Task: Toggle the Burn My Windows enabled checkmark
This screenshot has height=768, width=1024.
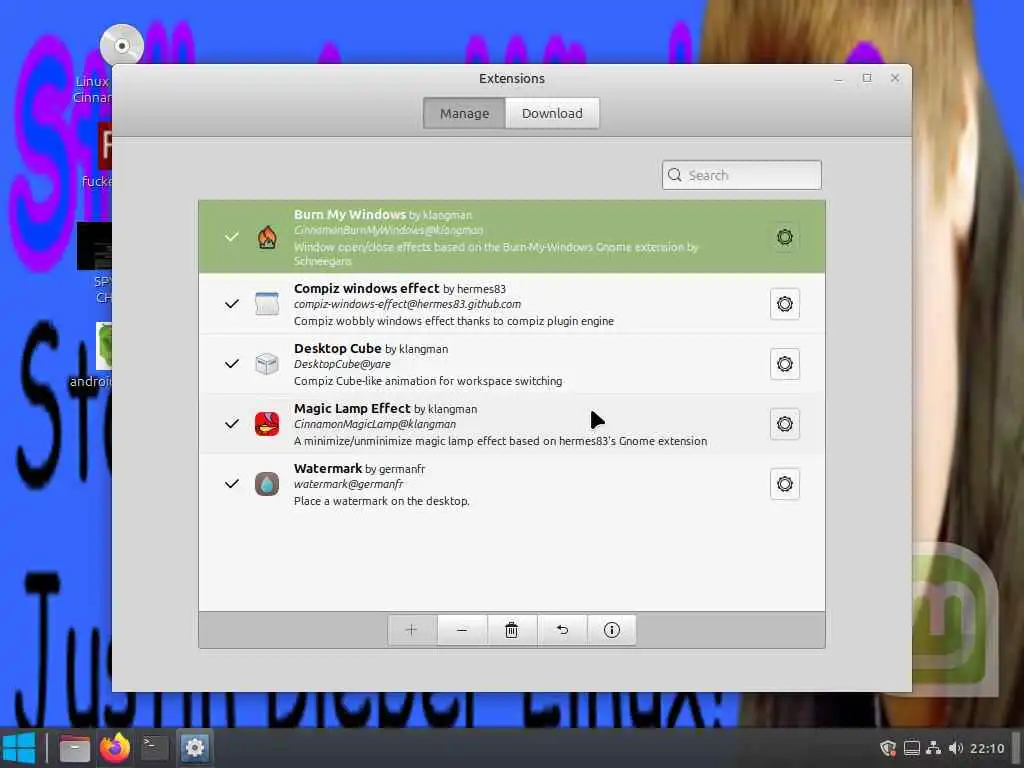Action: 231,237
